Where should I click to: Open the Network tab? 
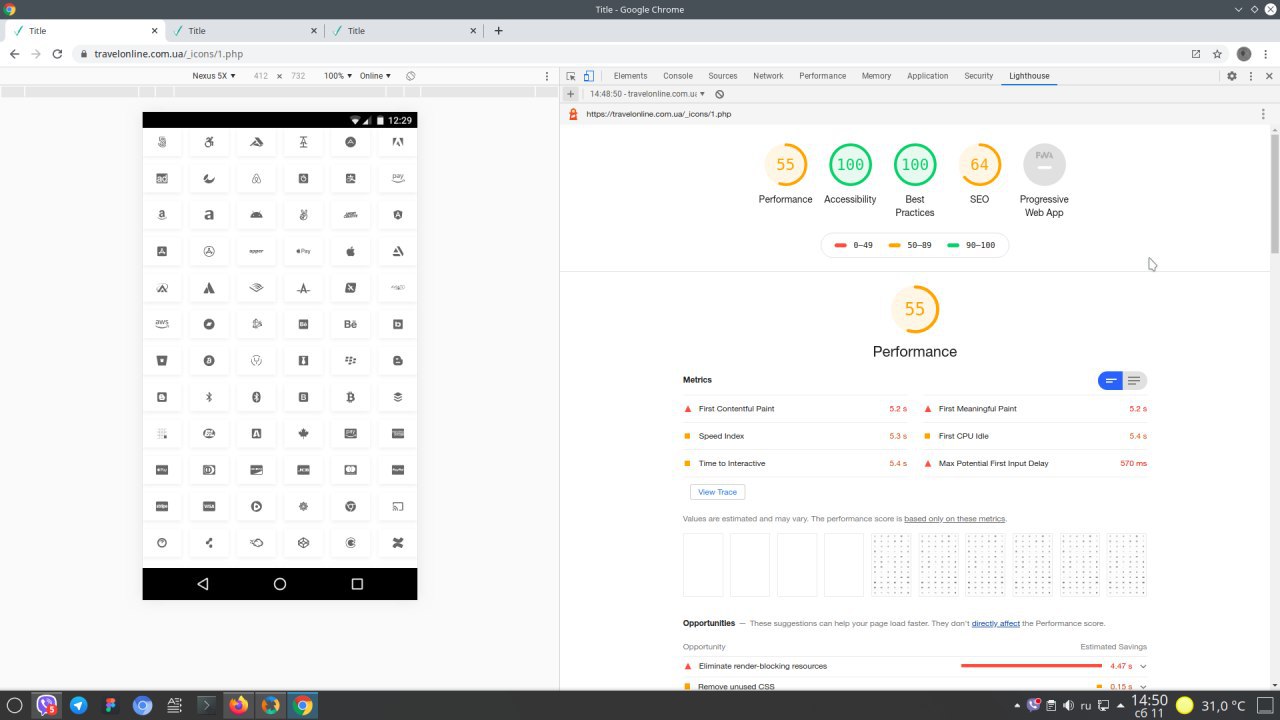[x=768, y=76]
